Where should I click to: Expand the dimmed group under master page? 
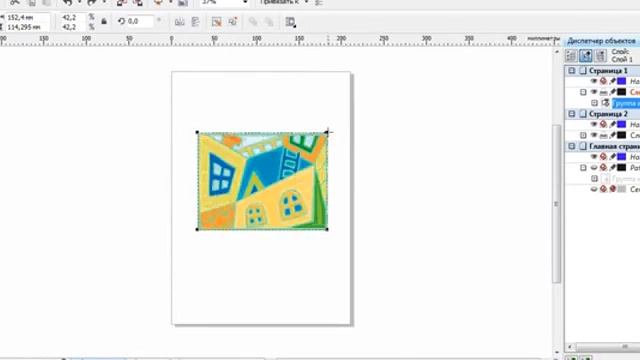(595, 178)
